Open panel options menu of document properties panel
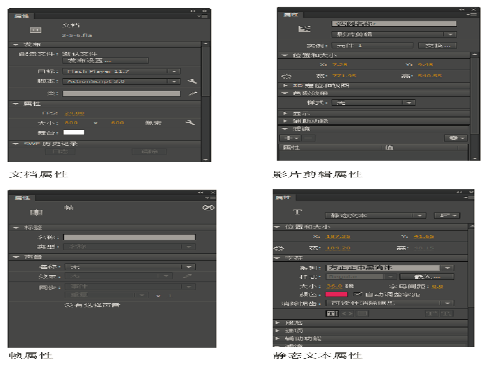Screen dimensions: 493x369 203,16
